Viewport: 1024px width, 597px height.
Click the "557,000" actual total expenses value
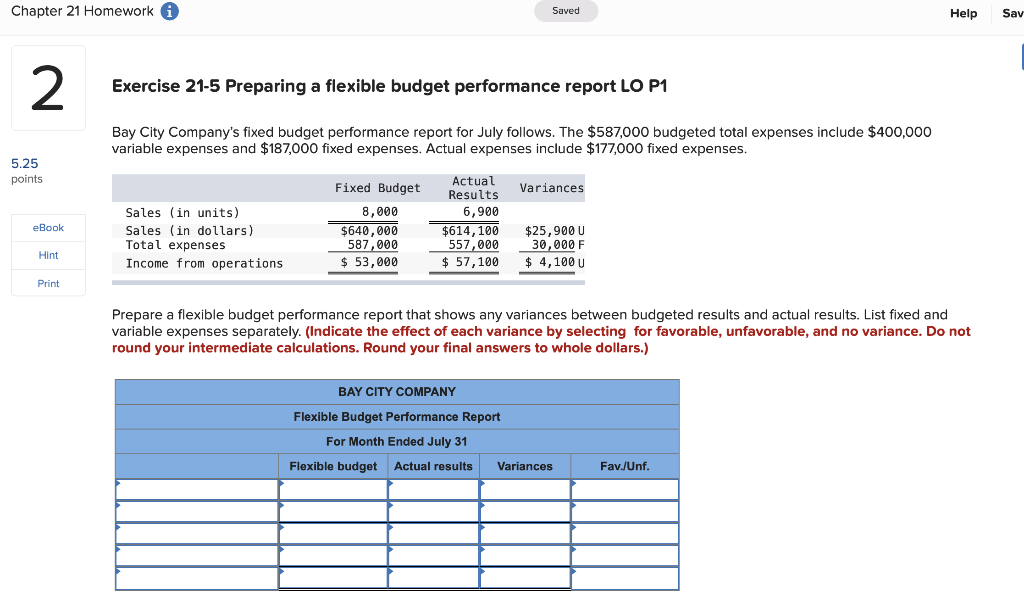473,245
